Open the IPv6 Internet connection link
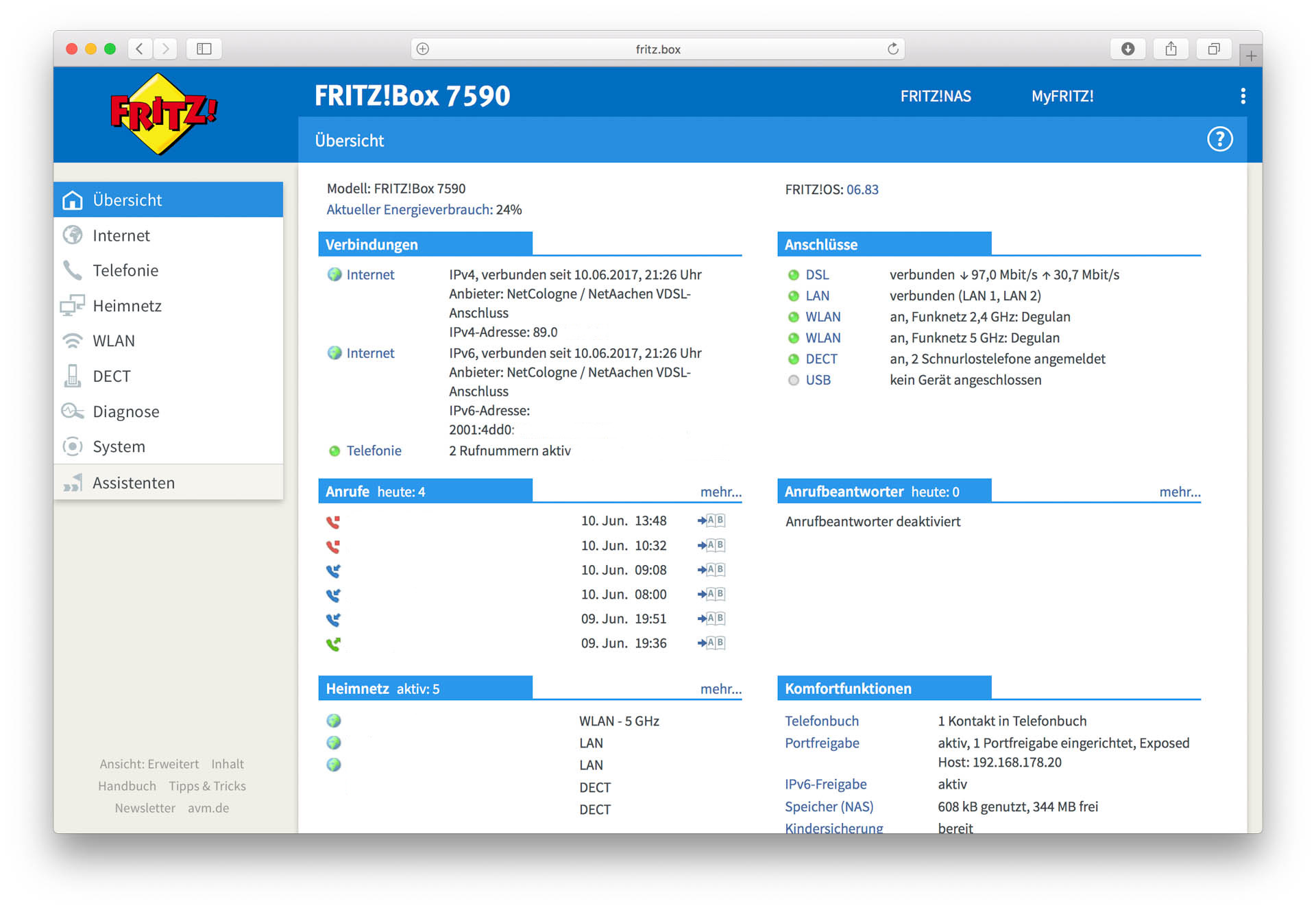This screenshot has width=1316, height=910. pos(370,353)
